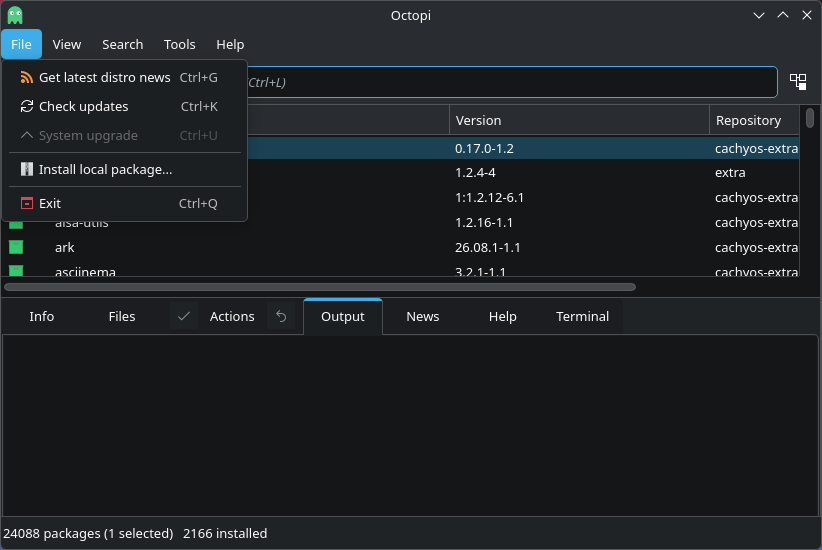Viewport: 822px width, 550px height.
Task: Open the Tools menu
Action: 179,45
